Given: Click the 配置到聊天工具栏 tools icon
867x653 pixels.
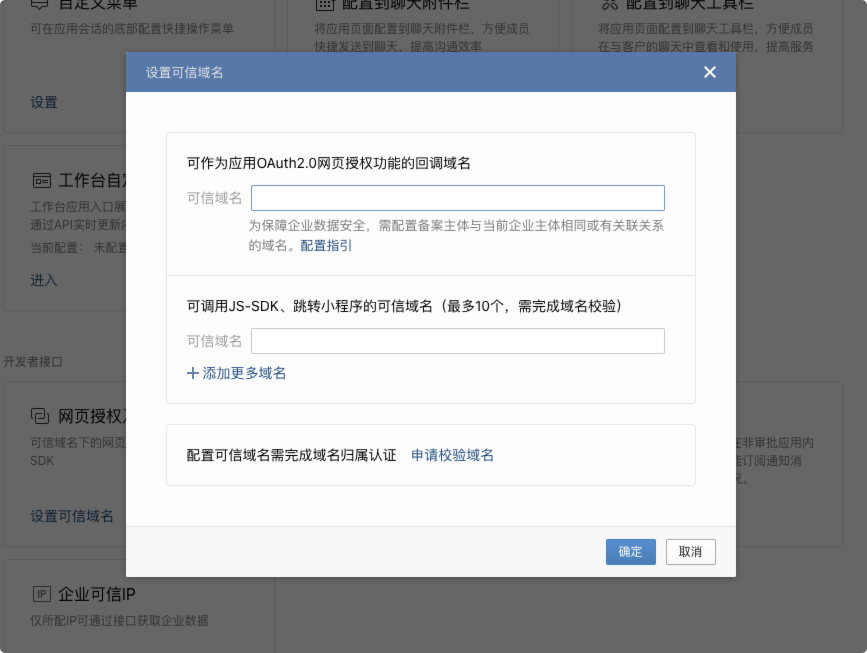Looking at the screenshot, I should pos(608,4).
